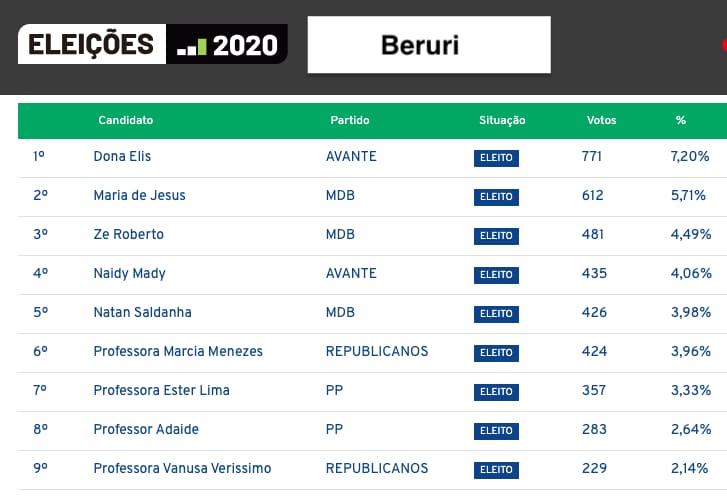
Task: Click the ELEITO badge for Professora Vanusa Verissimo
Action: [x=496, y=469]
